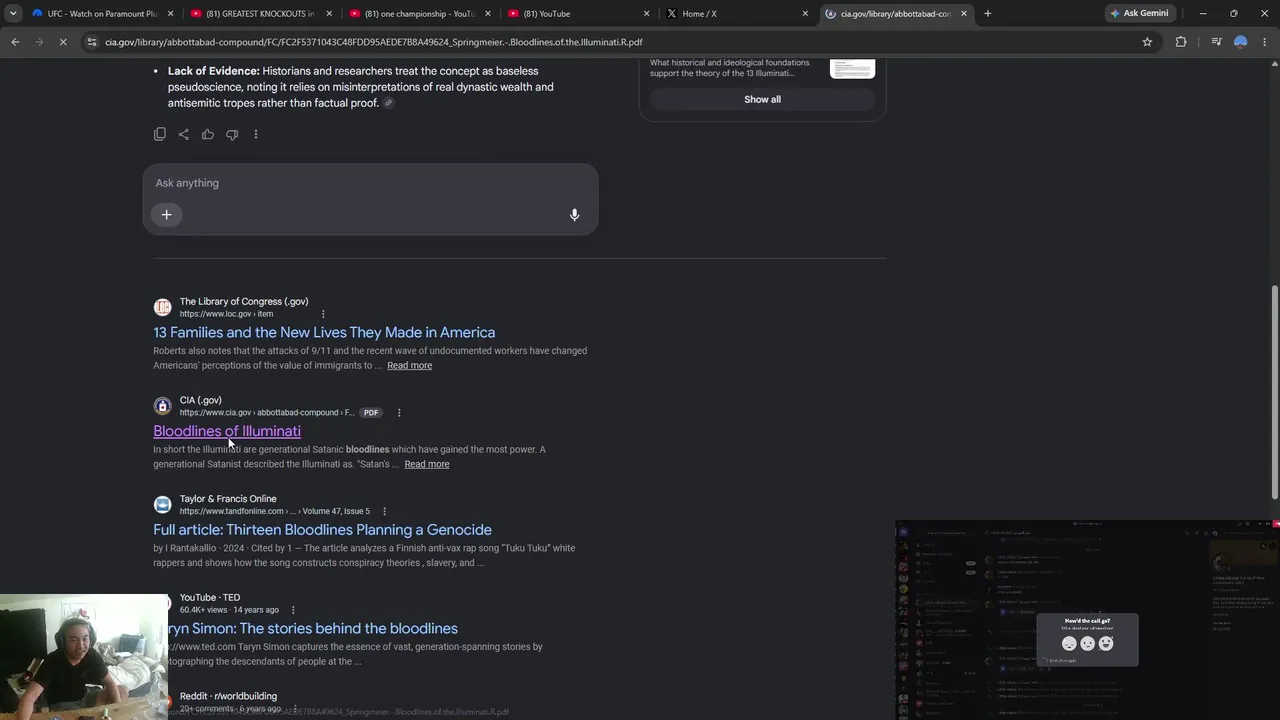Click the www.tandfonline.com URL breadcrumb
The width and height of the screenshot is (1280, 720).
tap(275, 511)
